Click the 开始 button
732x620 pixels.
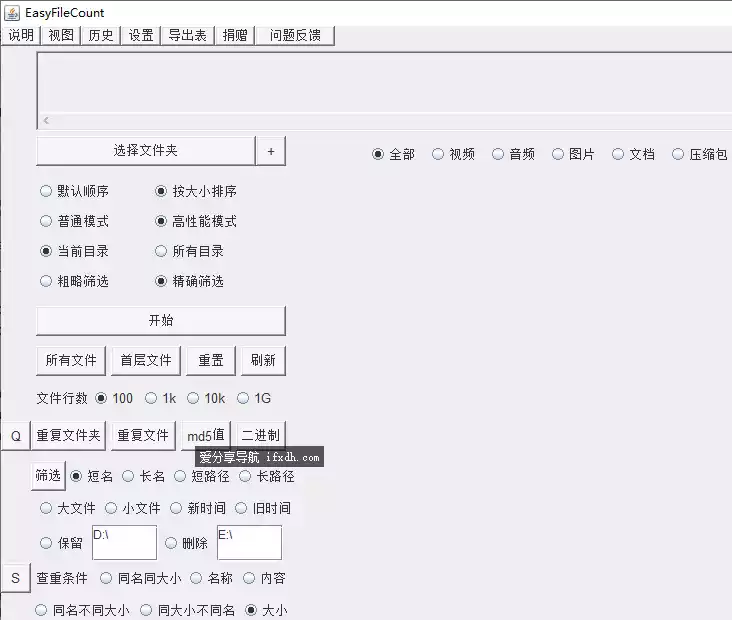[x=161, y=320]
